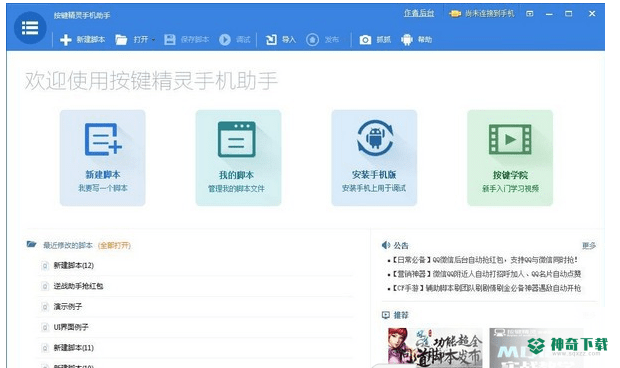
Task: Click the 新建脚本 toolbar label
Action: 91,40
